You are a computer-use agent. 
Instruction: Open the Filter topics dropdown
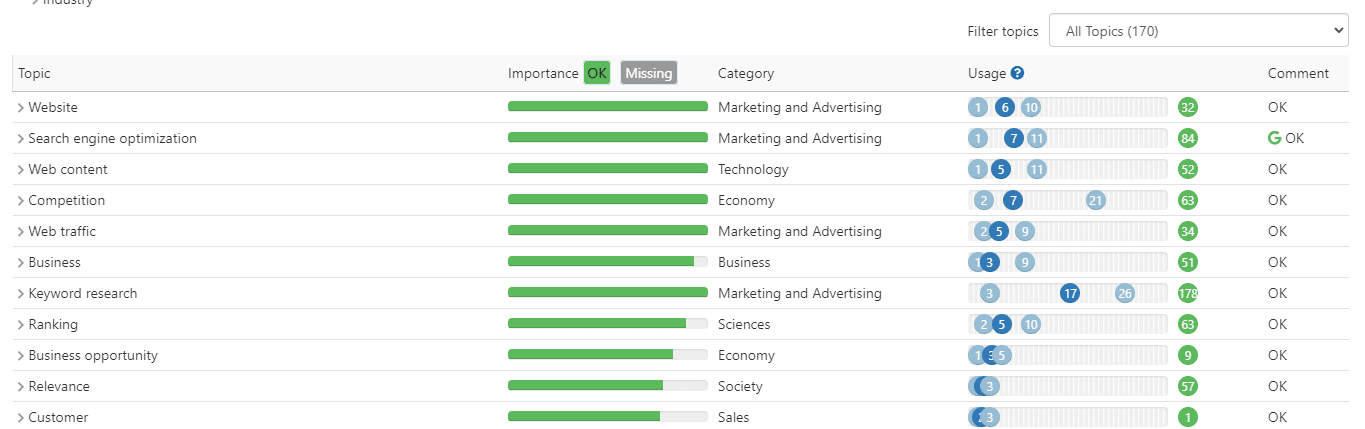point(1198,31)
